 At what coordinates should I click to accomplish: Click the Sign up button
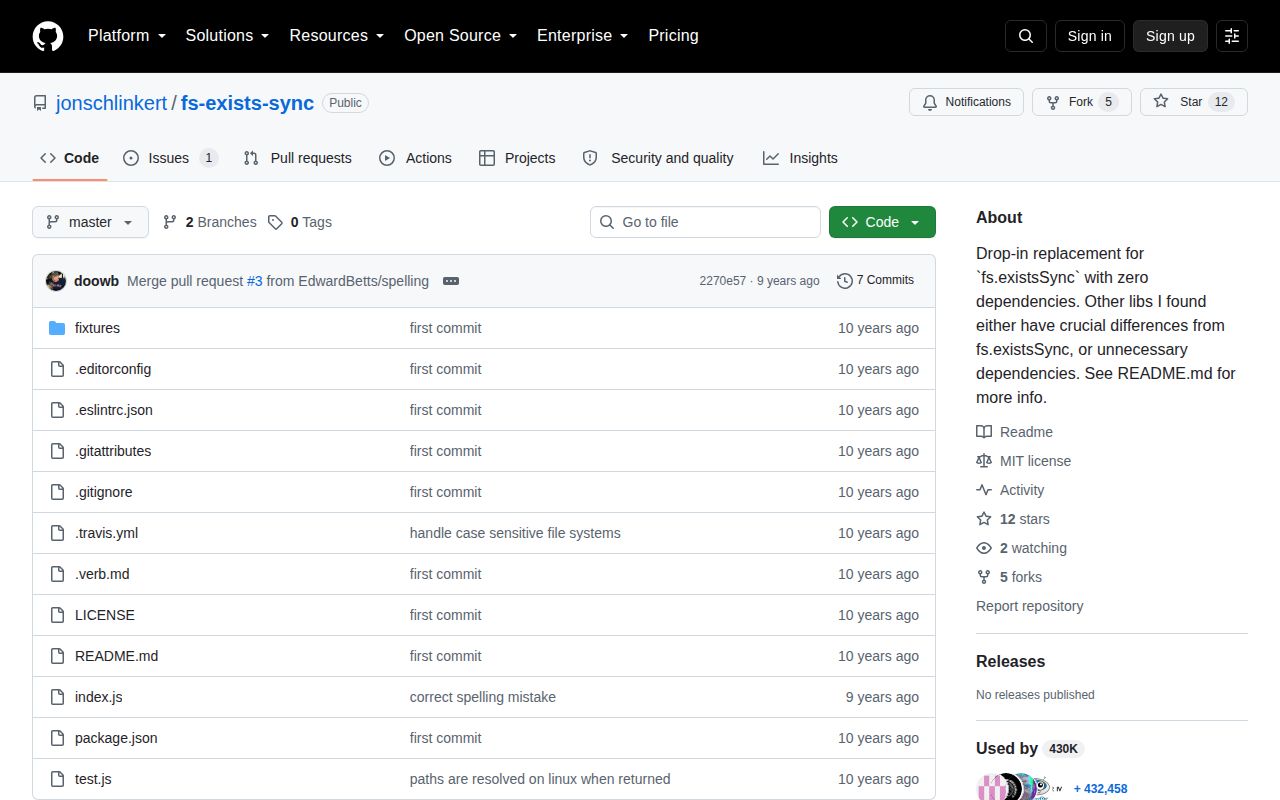point(1170,36)
